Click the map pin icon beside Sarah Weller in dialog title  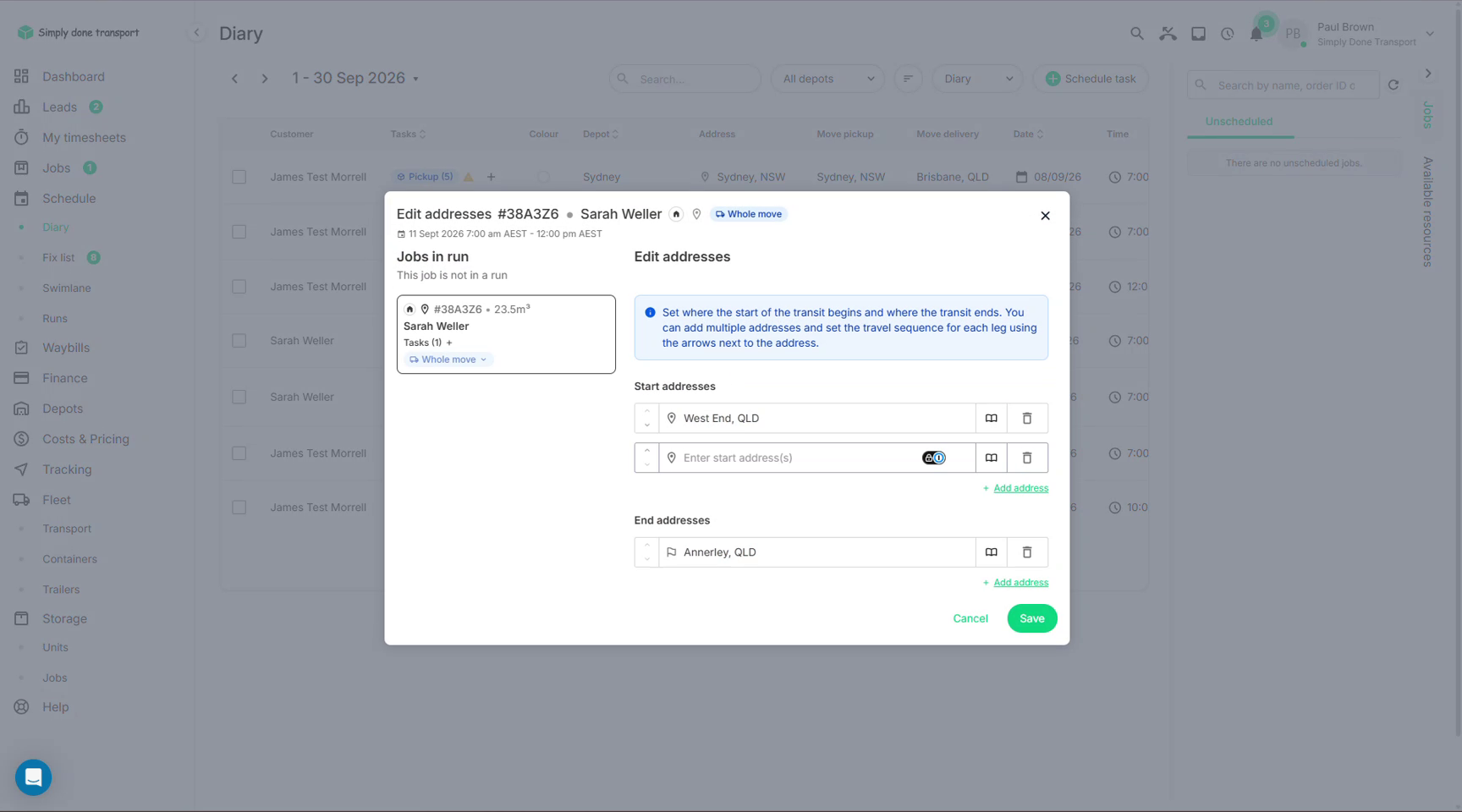click(696, 214)
